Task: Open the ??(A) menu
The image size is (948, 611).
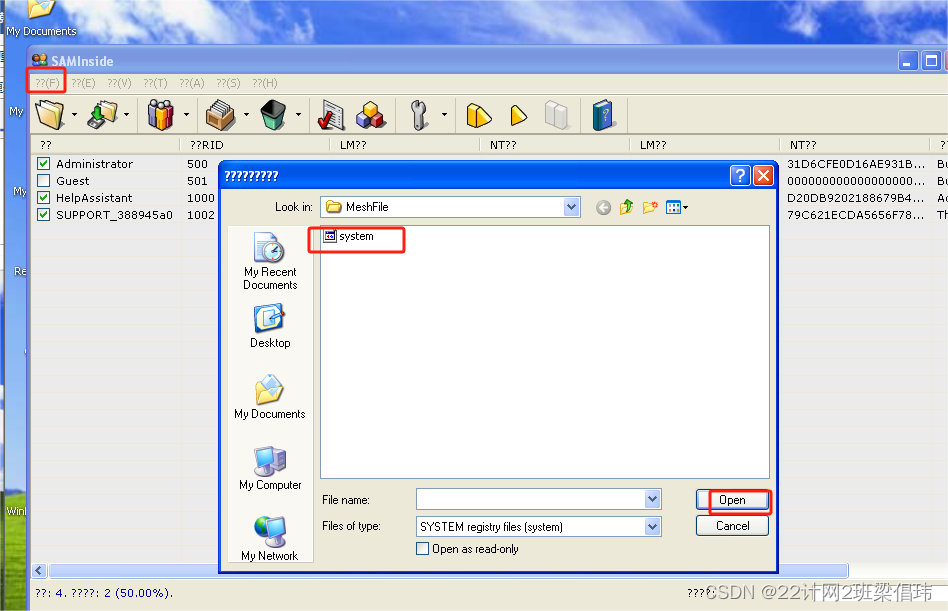Action: click(x=192, y=83)
